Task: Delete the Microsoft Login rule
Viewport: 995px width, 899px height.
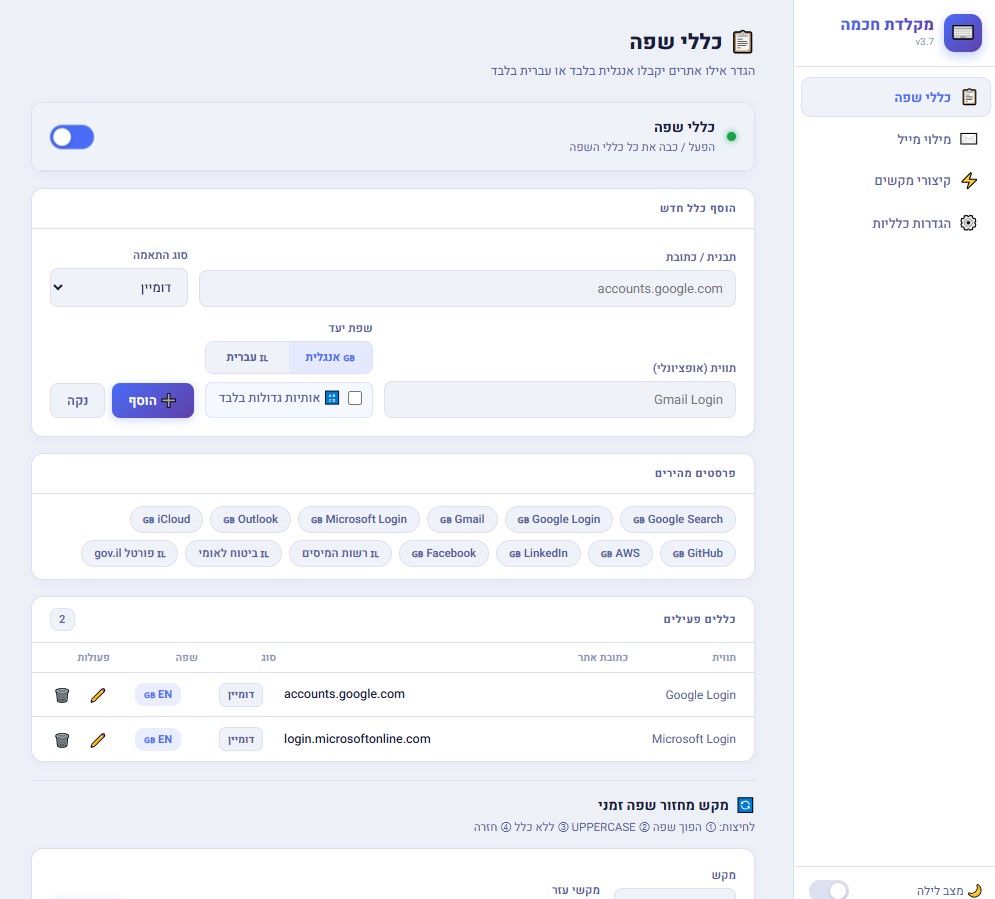Action: pyautogui.click(x=62, y=740)
